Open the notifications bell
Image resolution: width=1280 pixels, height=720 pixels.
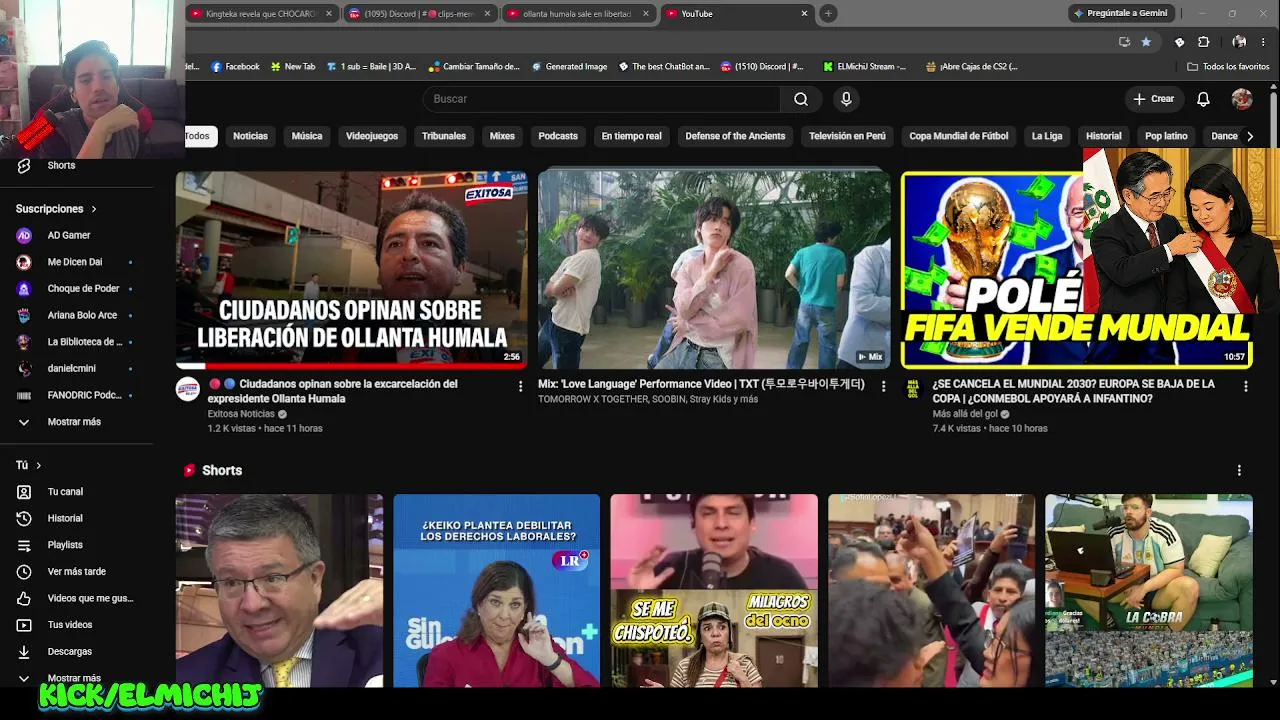click(1203, 99)
